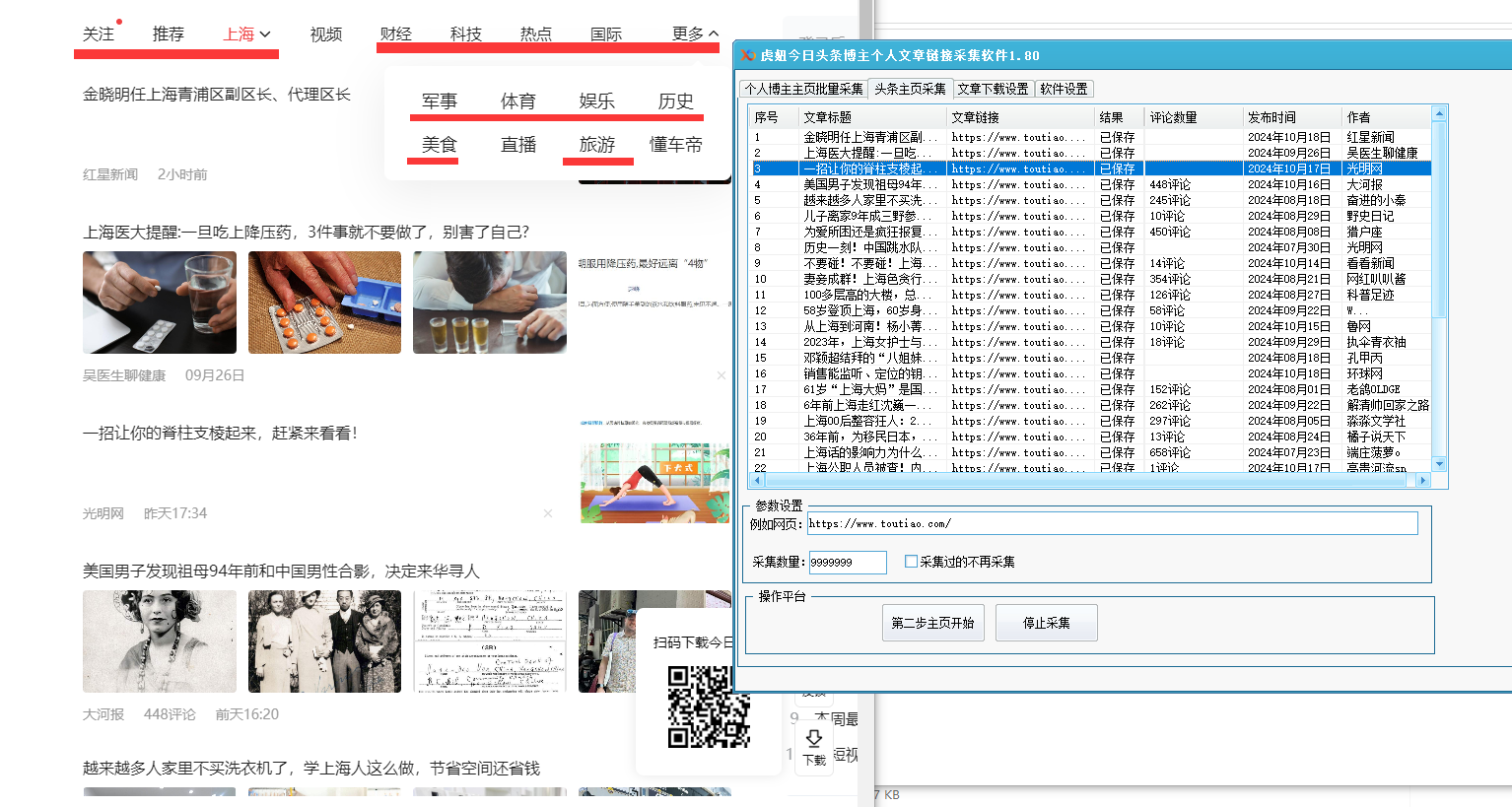
Task: Click the 大河报 source link
Action: [103, 714]
